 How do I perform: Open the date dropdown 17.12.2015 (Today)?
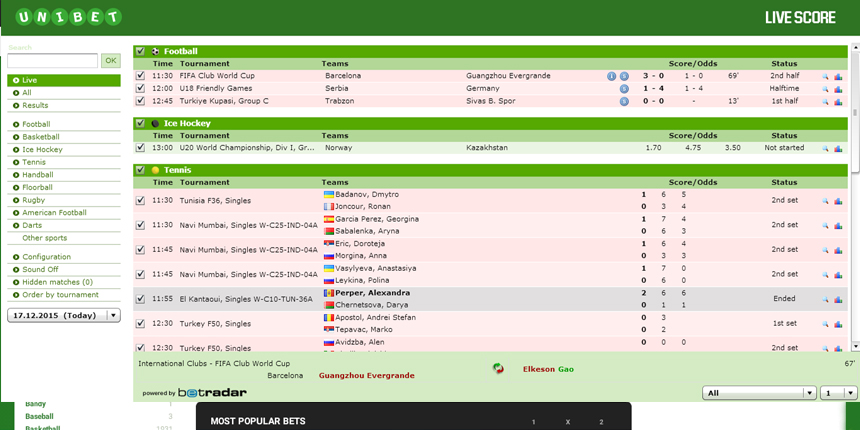click(64, 315)
